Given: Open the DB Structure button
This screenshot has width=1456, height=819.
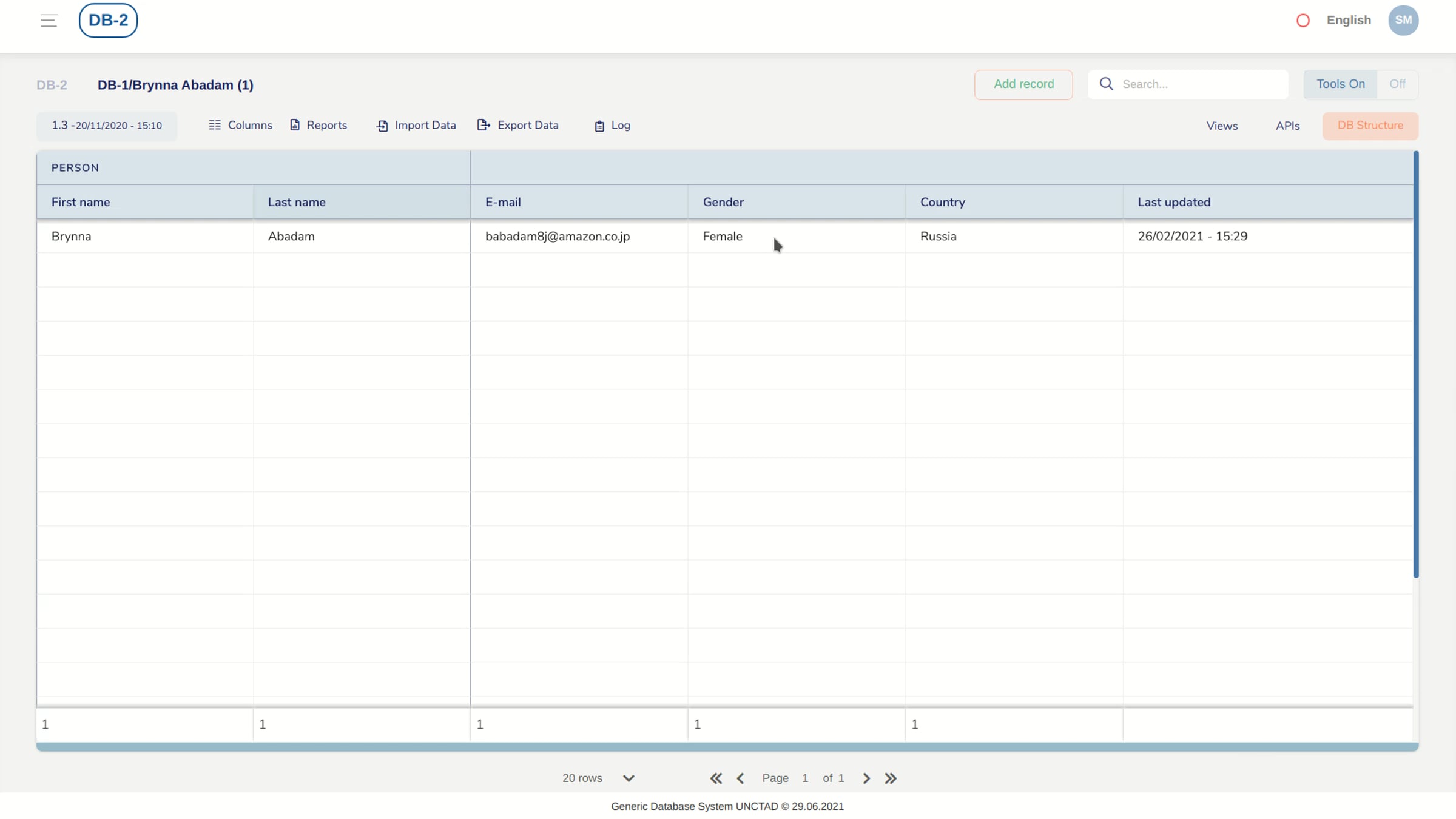Looking at the screenshot, I should pyautogui.click(x=1370, y=126).
